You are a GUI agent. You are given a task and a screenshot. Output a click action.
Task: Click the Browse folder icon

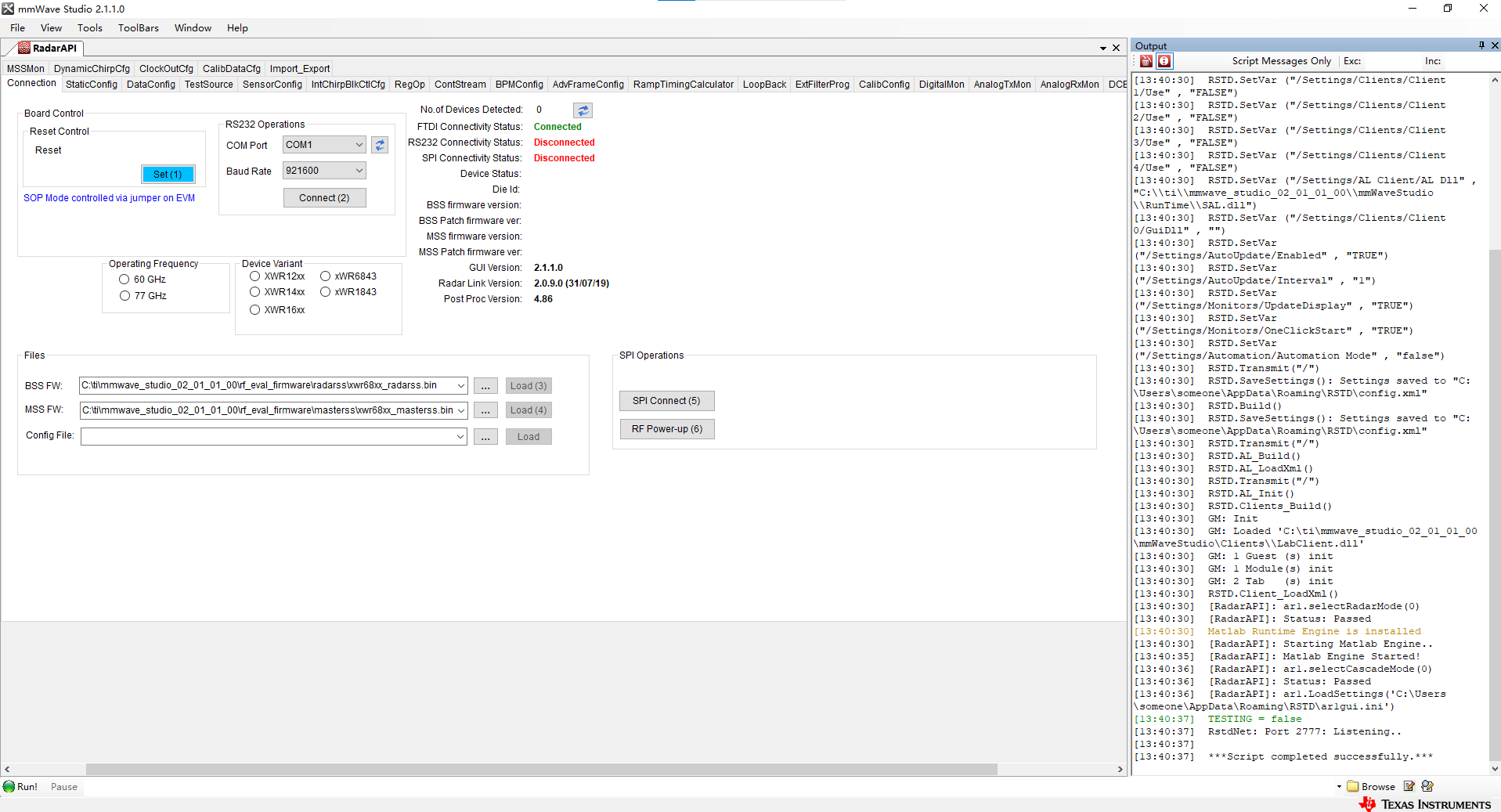point(1353,786)
